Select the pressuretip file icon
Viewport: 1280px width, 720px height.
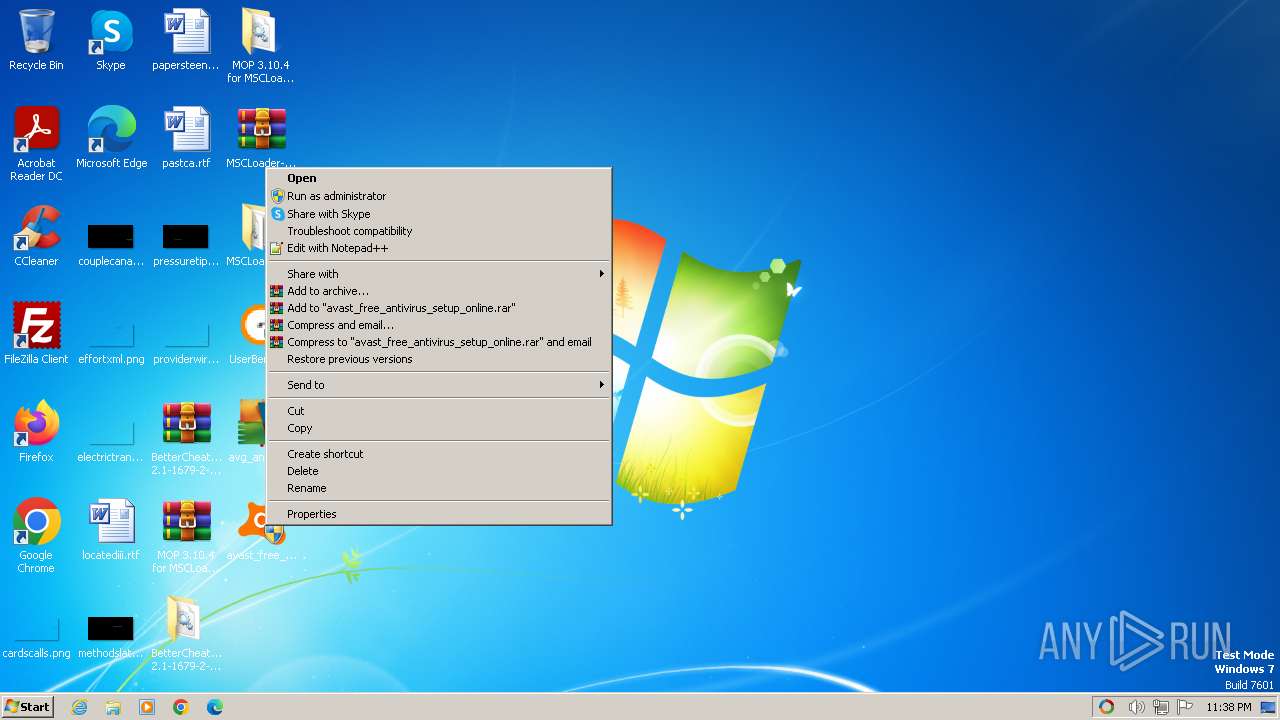click(186, 243)
